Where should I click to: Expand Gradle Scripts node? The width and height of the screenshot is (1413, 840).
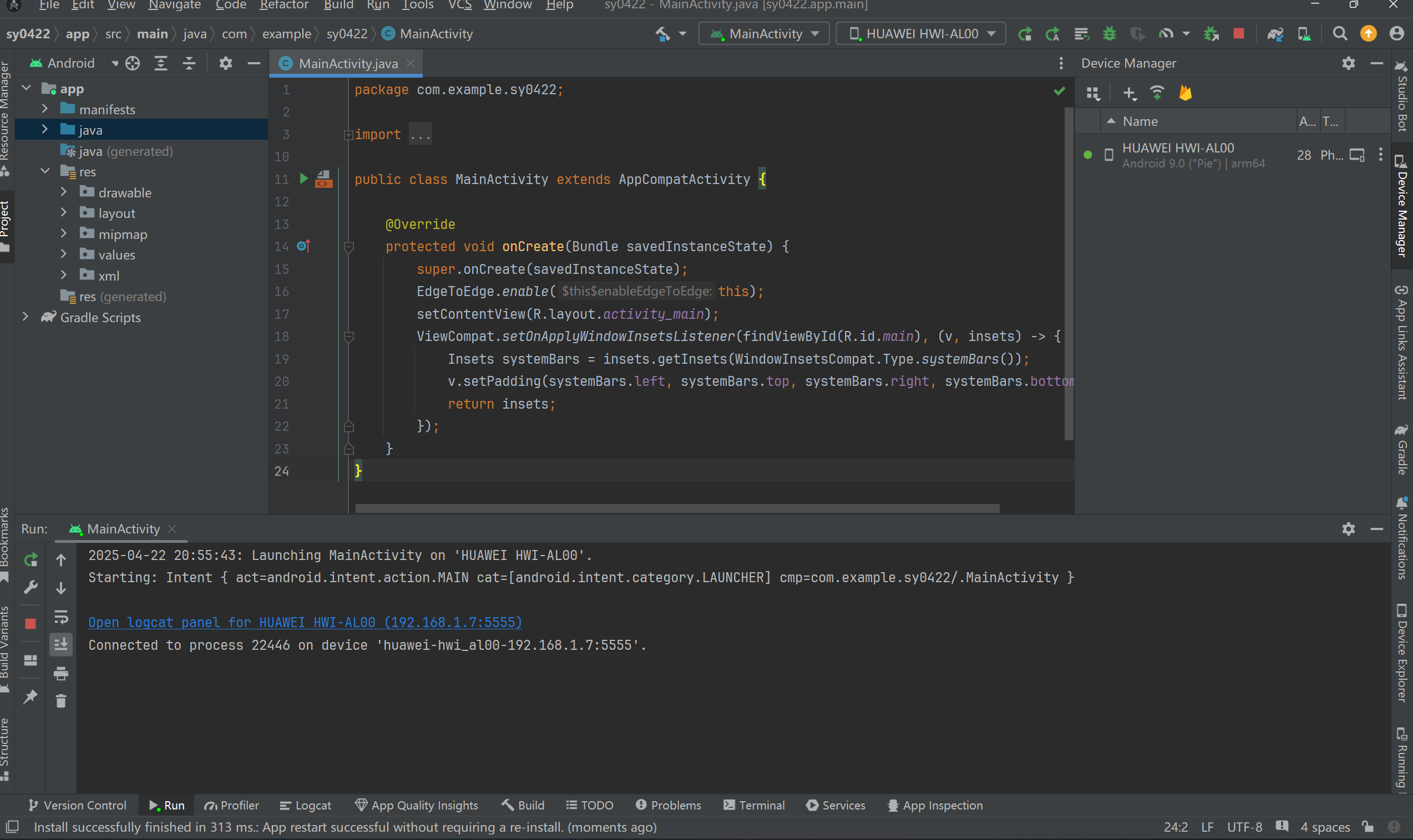(26, 318)
